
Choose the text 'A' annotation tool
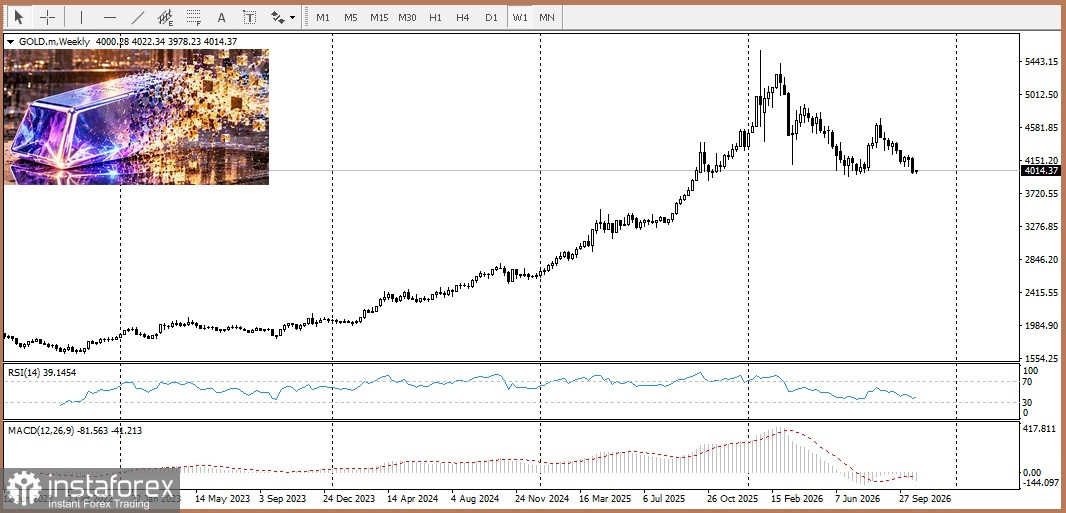coord(221,18)
